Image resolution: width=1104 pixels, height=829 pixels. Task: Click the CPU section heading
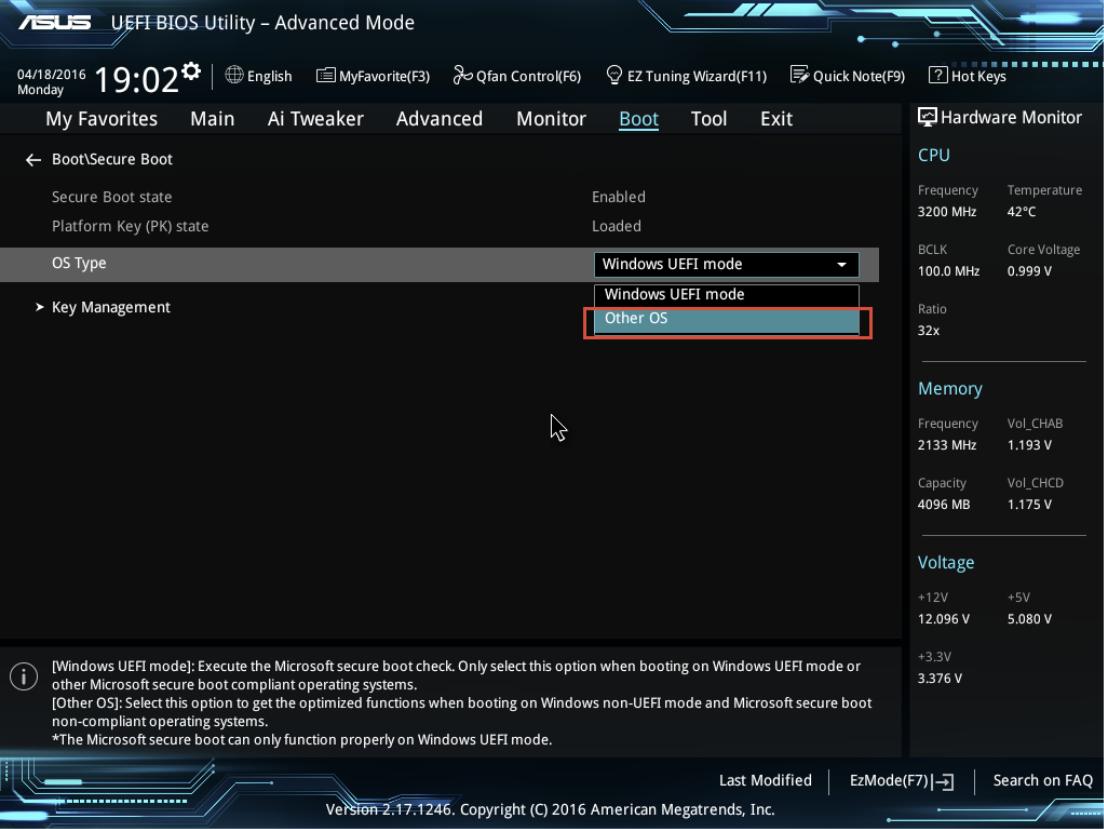(934, 155)
